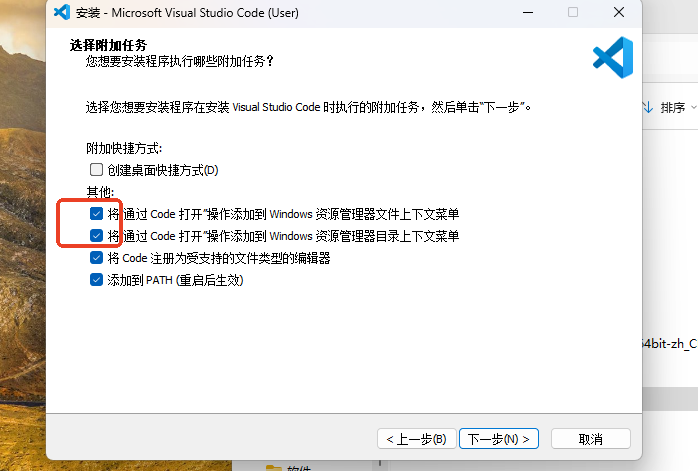Click the large VS Code logo in the installer header
Image resolution: width=698 pixels, height=471 pixels.
(613, 57)
